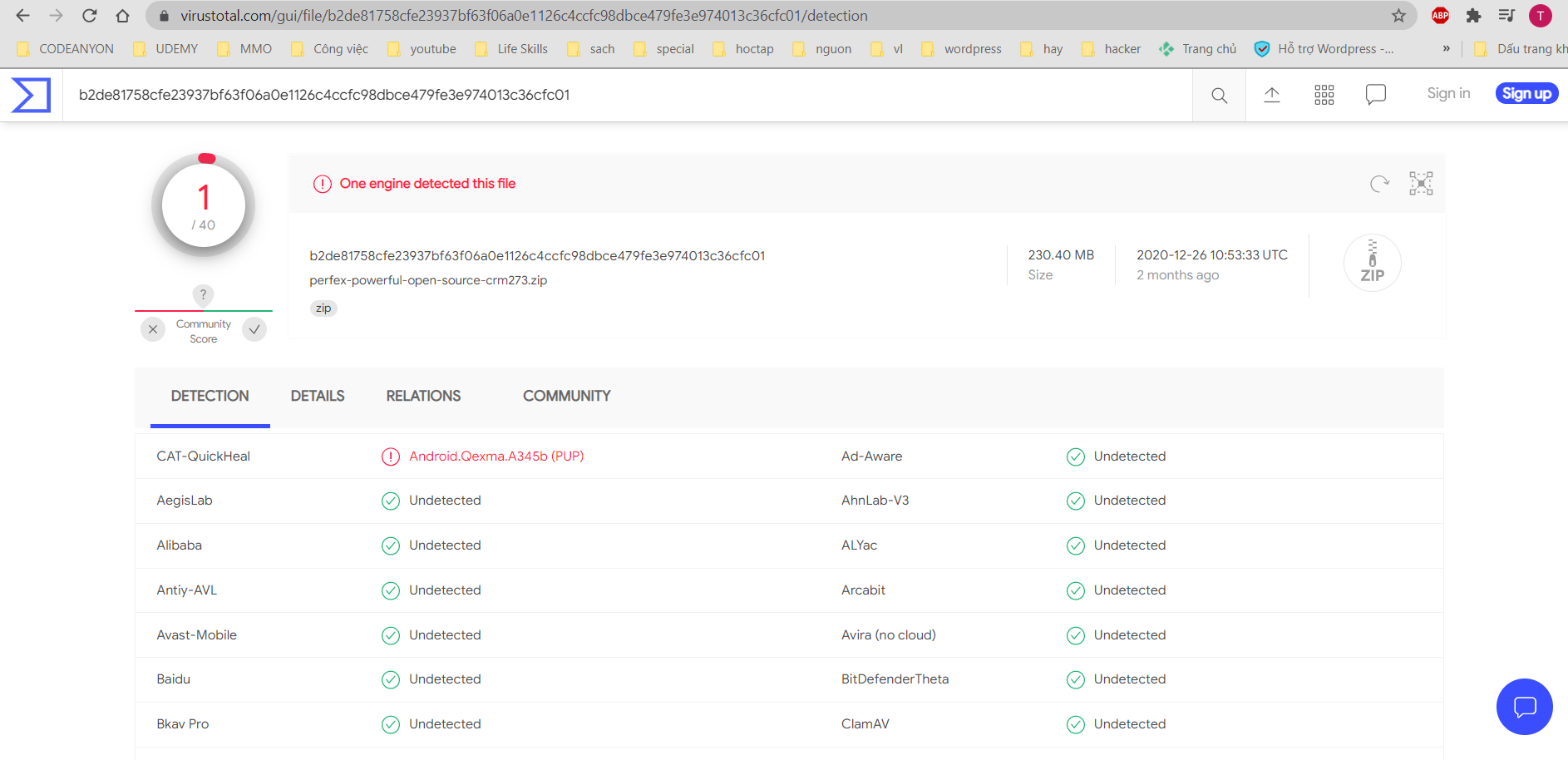Image resolution: width=1568 pixels, height=760 pixels.
Task: Click the zip tag label
Action: point(323,308)
